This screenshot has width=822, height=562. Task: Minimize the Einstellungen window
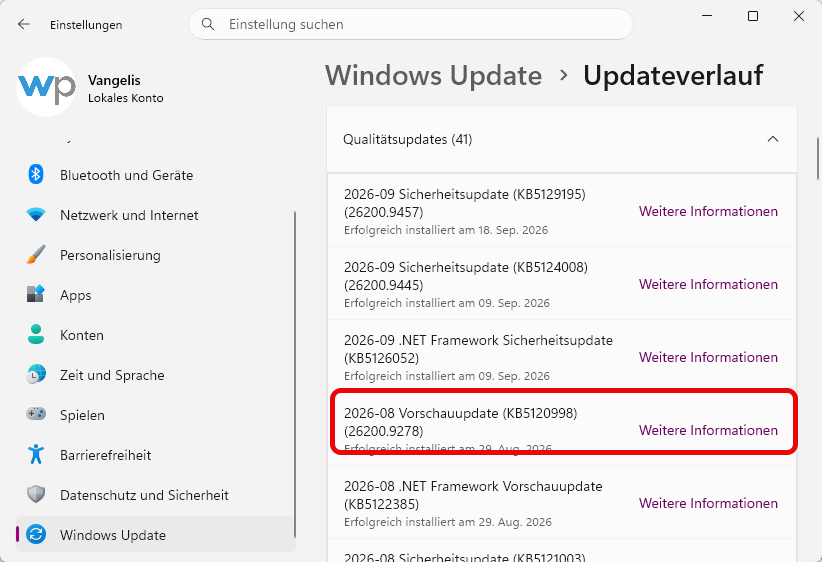coord(707,16)
